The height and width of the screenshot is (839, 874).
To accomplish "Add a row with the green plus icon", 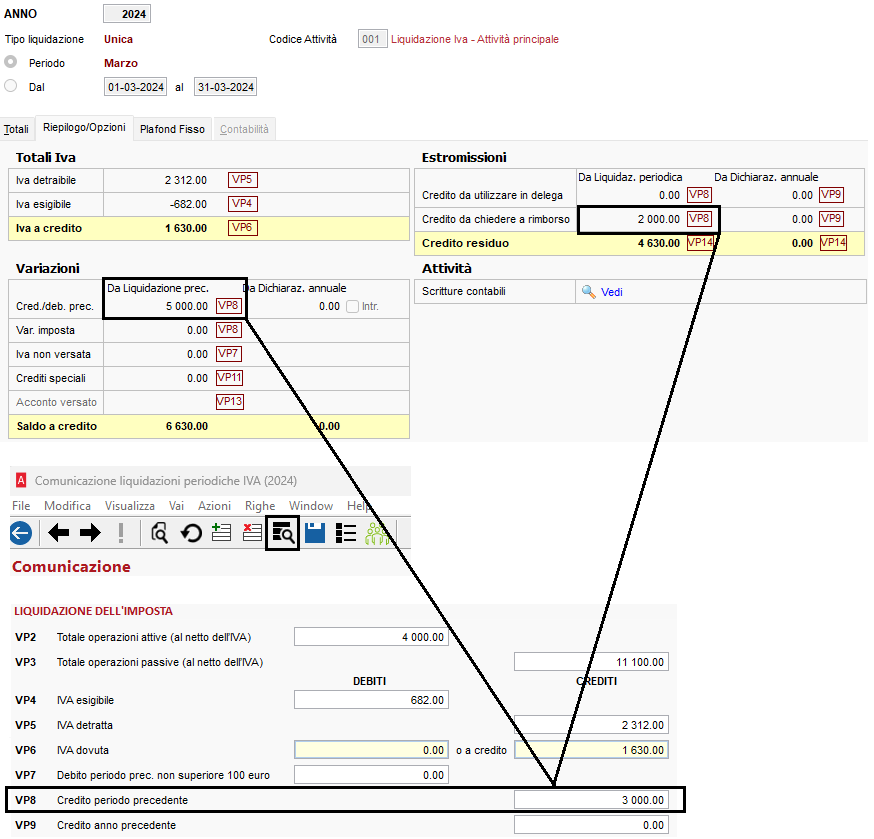I will [221, 532].
